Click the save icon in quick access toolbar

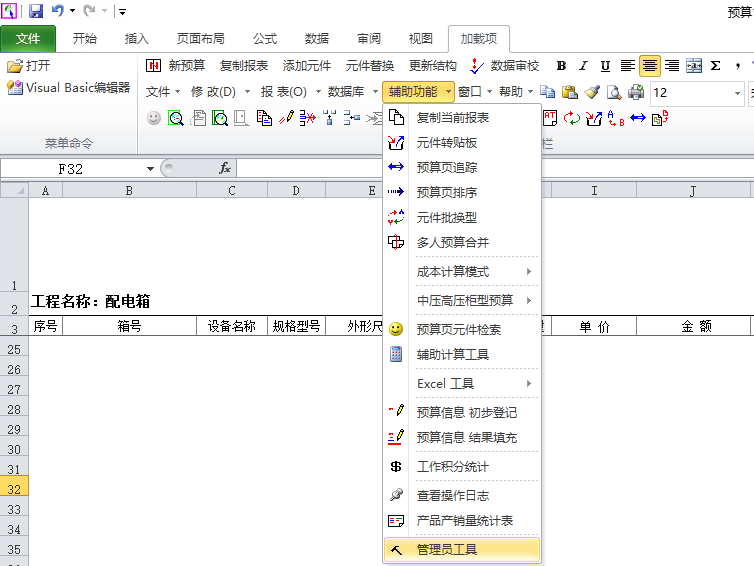click(36, 11)
